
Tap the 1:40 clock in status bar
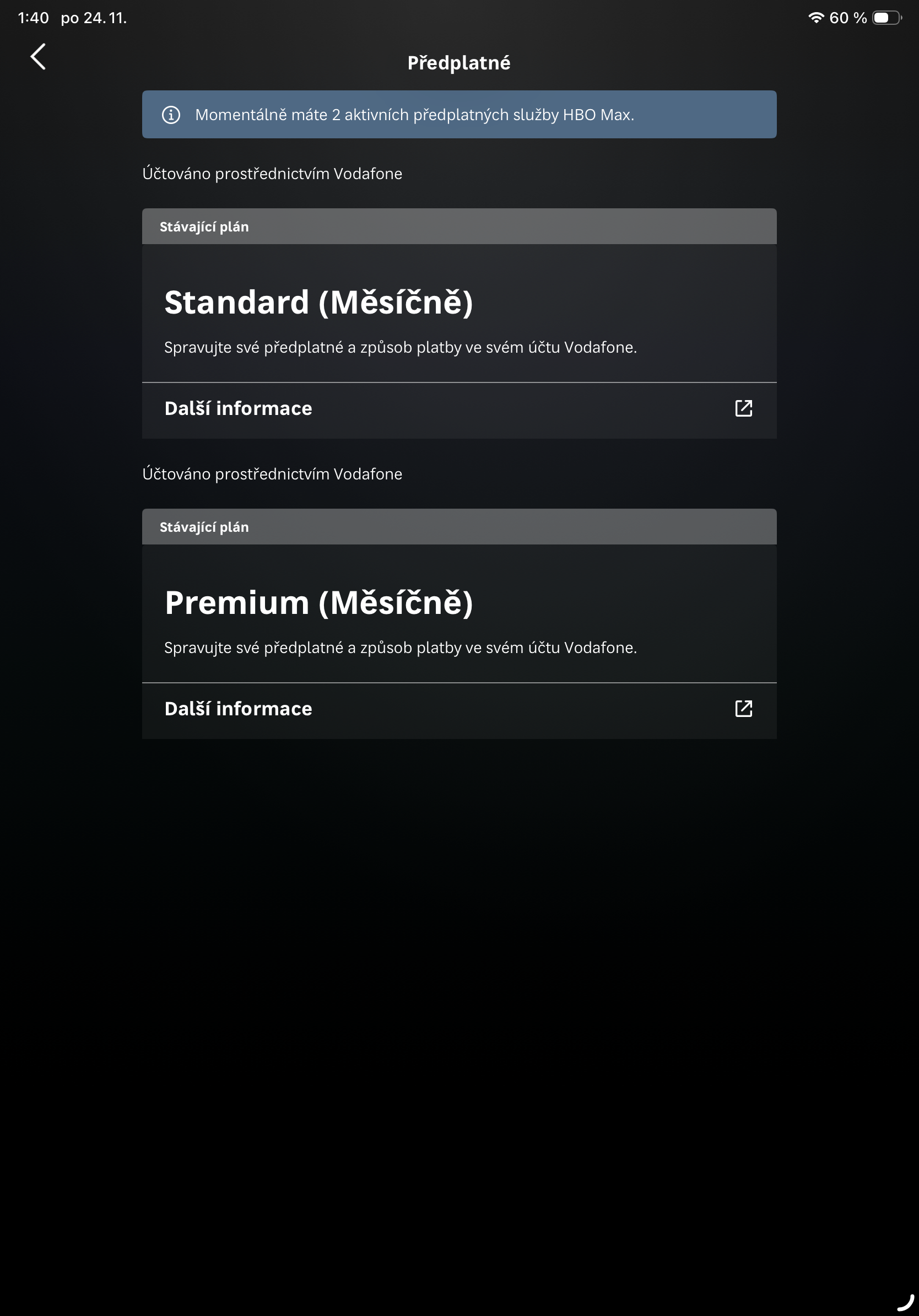click(x=33, y=18)
